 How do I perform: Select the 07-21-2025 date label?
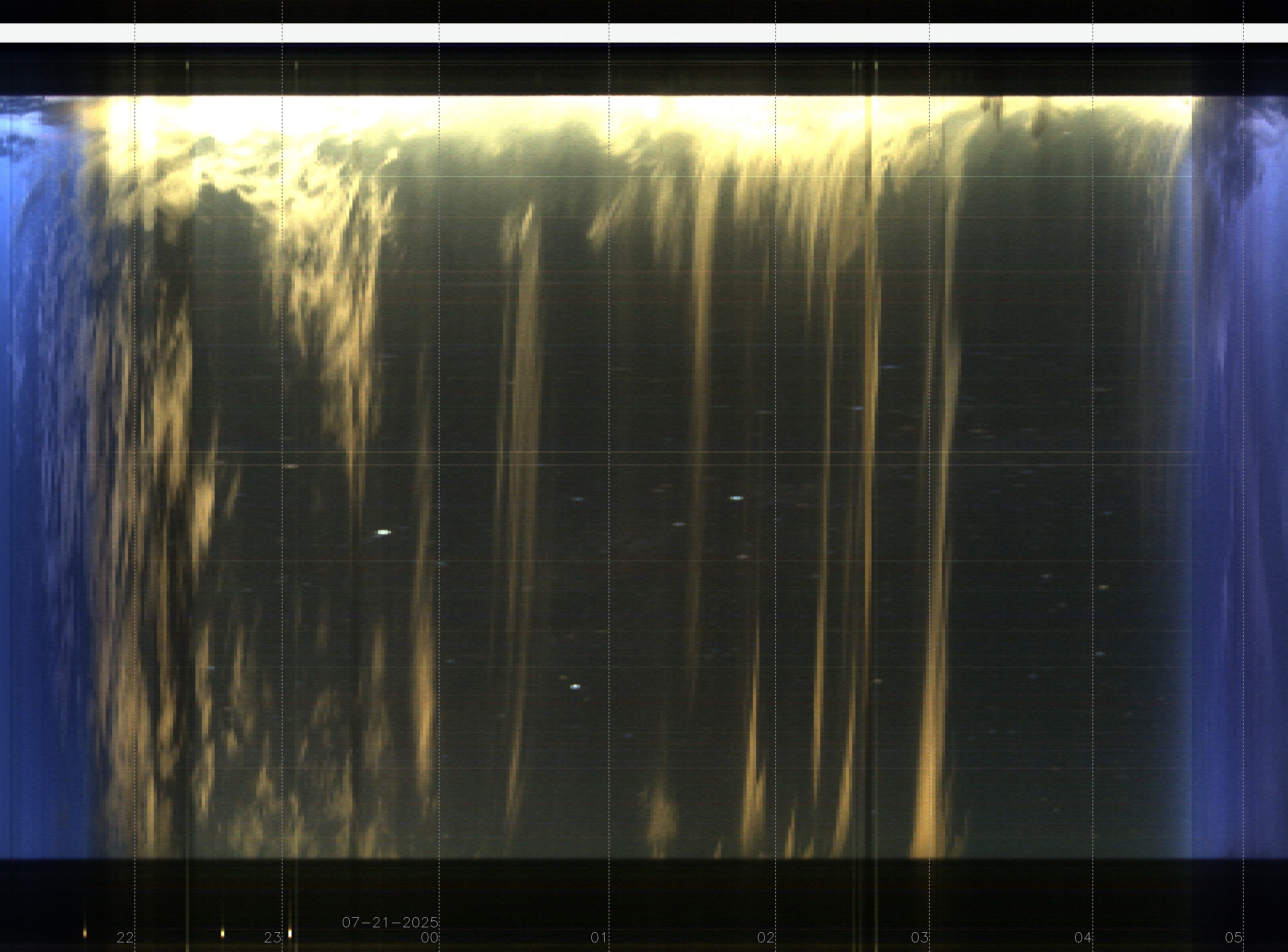[390, 922]
